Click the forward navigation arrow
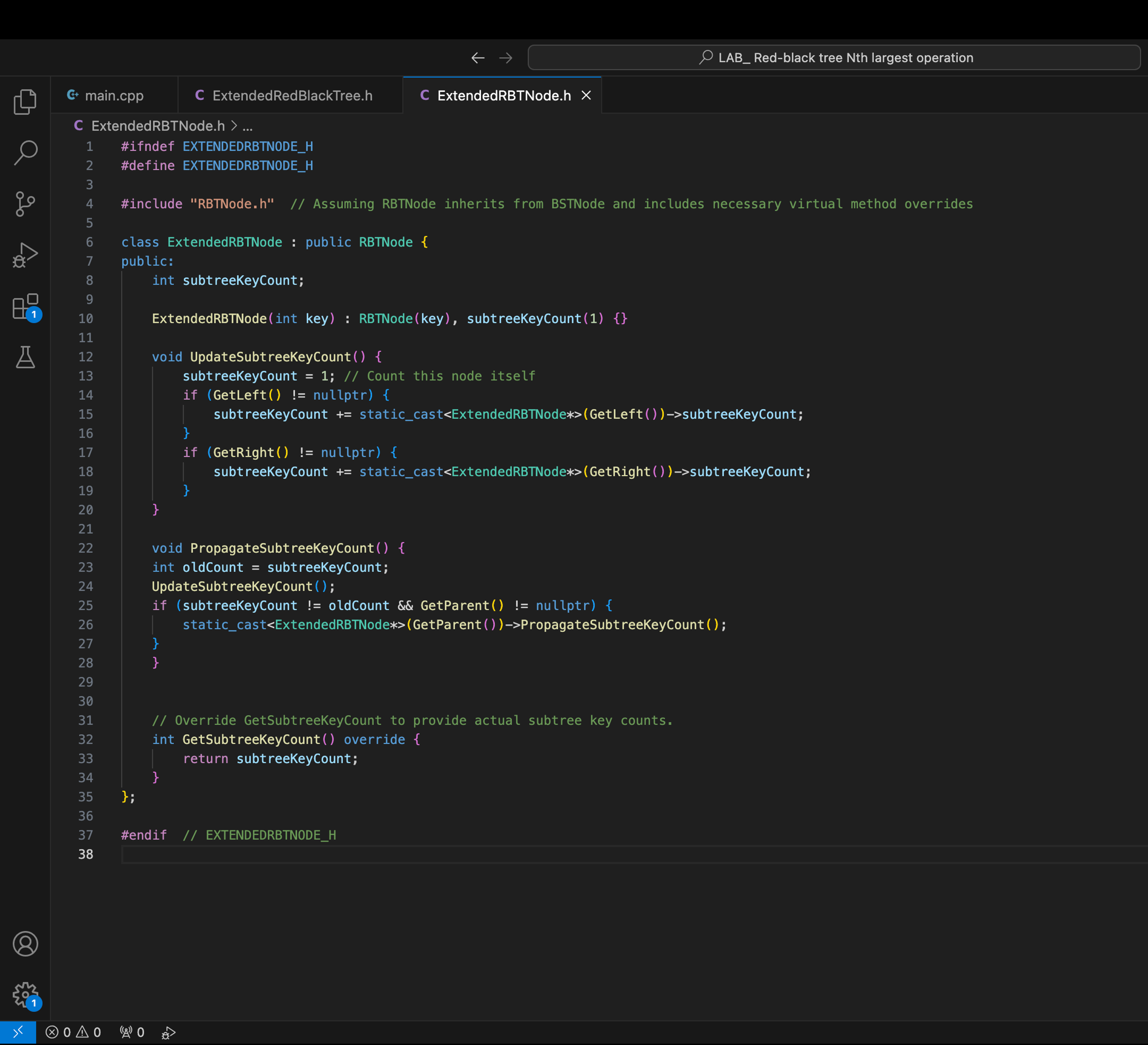This screenshot has width=1148, height=1045. (x=506, y=57)
